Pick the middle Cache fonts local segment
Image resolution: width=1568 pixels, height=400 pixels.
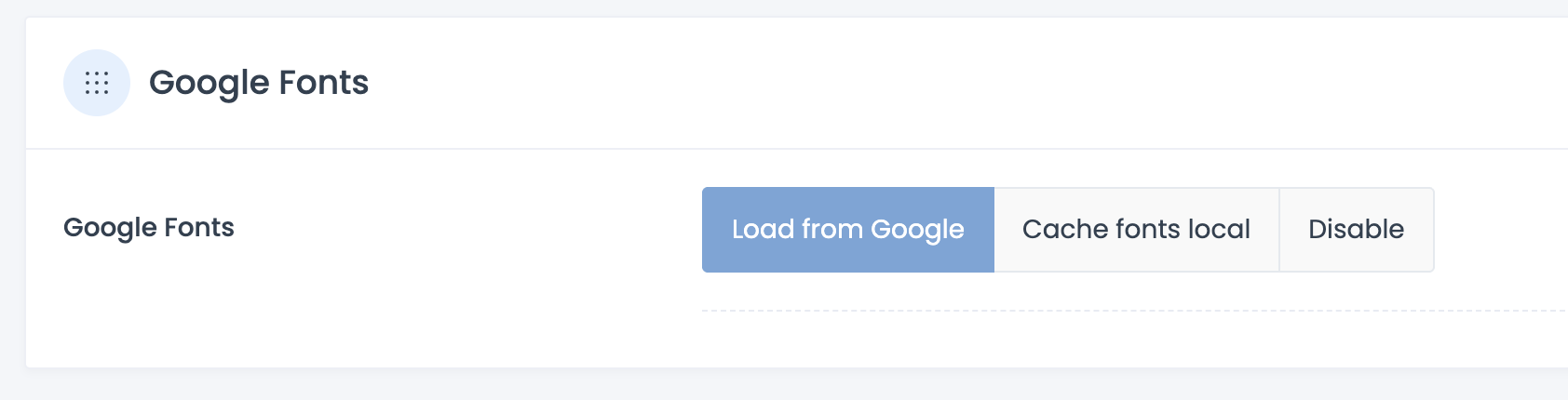[x=1136, y=230]
